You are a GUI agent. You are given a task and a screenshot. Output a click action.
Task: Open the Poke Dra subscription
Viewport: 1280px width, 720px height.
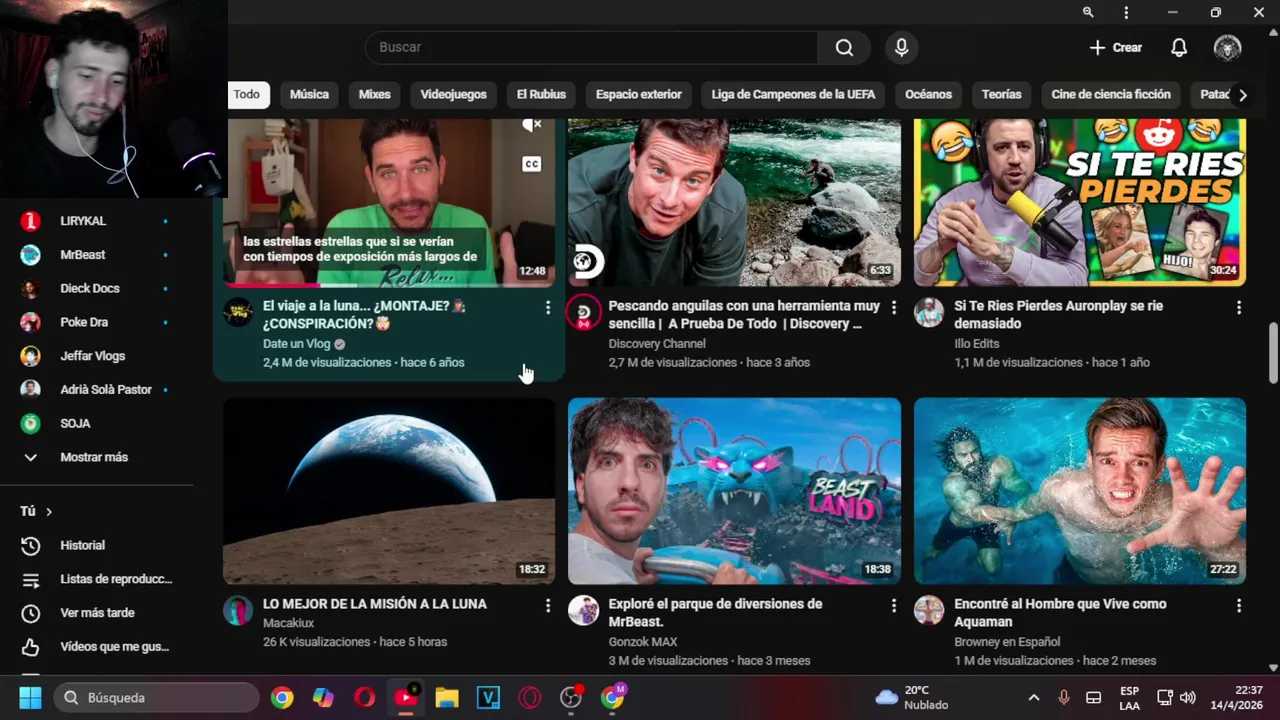coord(94,322)
